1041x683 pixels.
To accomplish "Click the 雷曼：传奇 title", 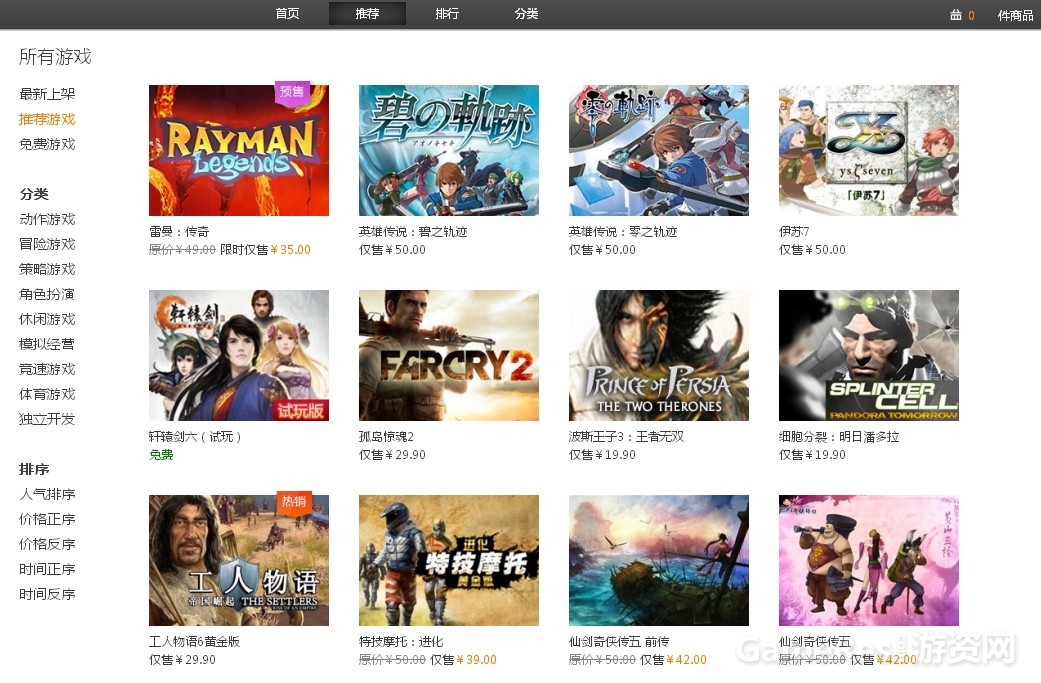I will [179, 232].
